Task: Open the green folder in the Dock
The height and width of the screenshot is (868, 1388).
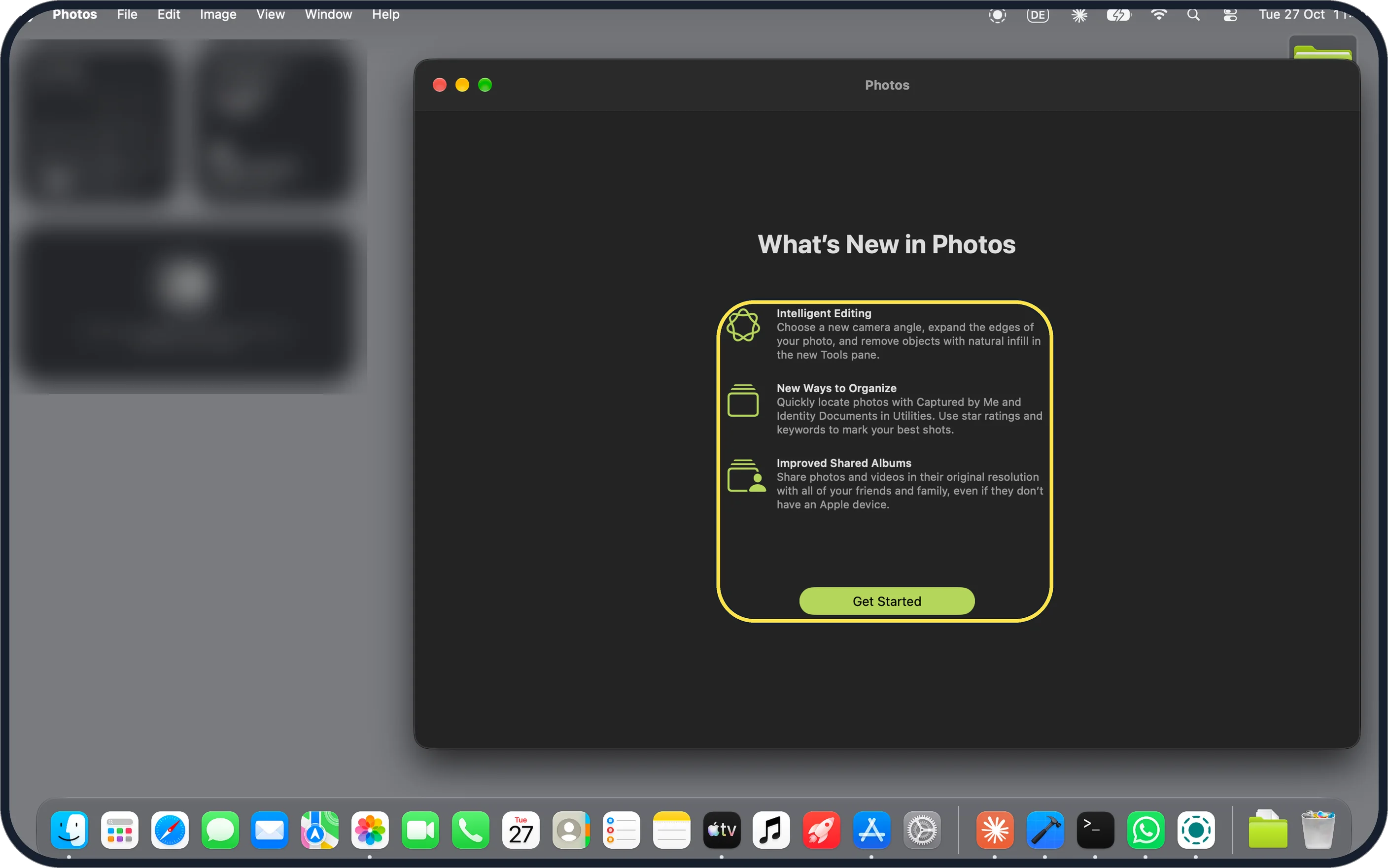Action: pyautogui.click(x=1267, y=830)
